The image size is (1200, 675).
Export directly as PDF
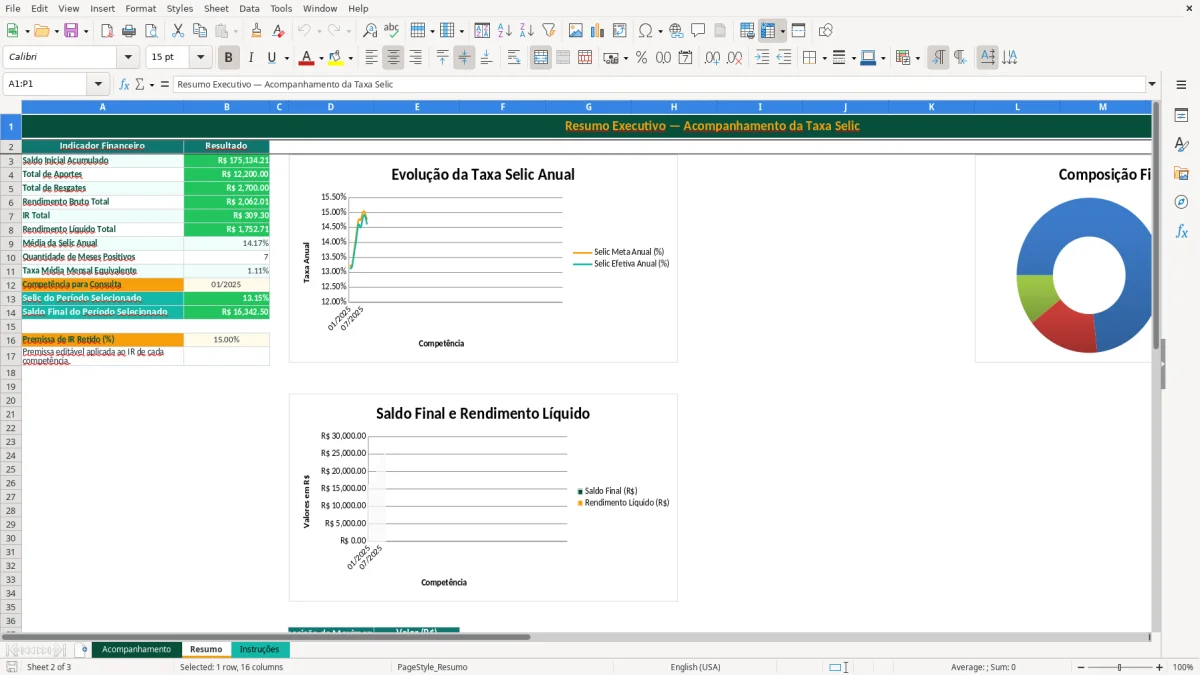[107, 31]
